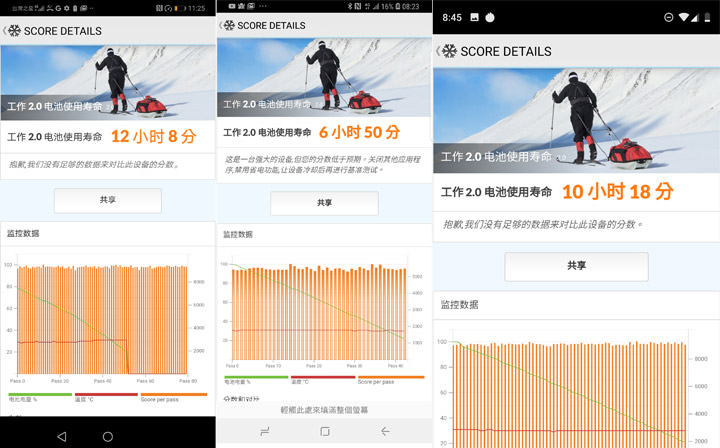720x448 pixels.
Task: Tap the monitoring chart on middle phone
Action: coord(321,313)
